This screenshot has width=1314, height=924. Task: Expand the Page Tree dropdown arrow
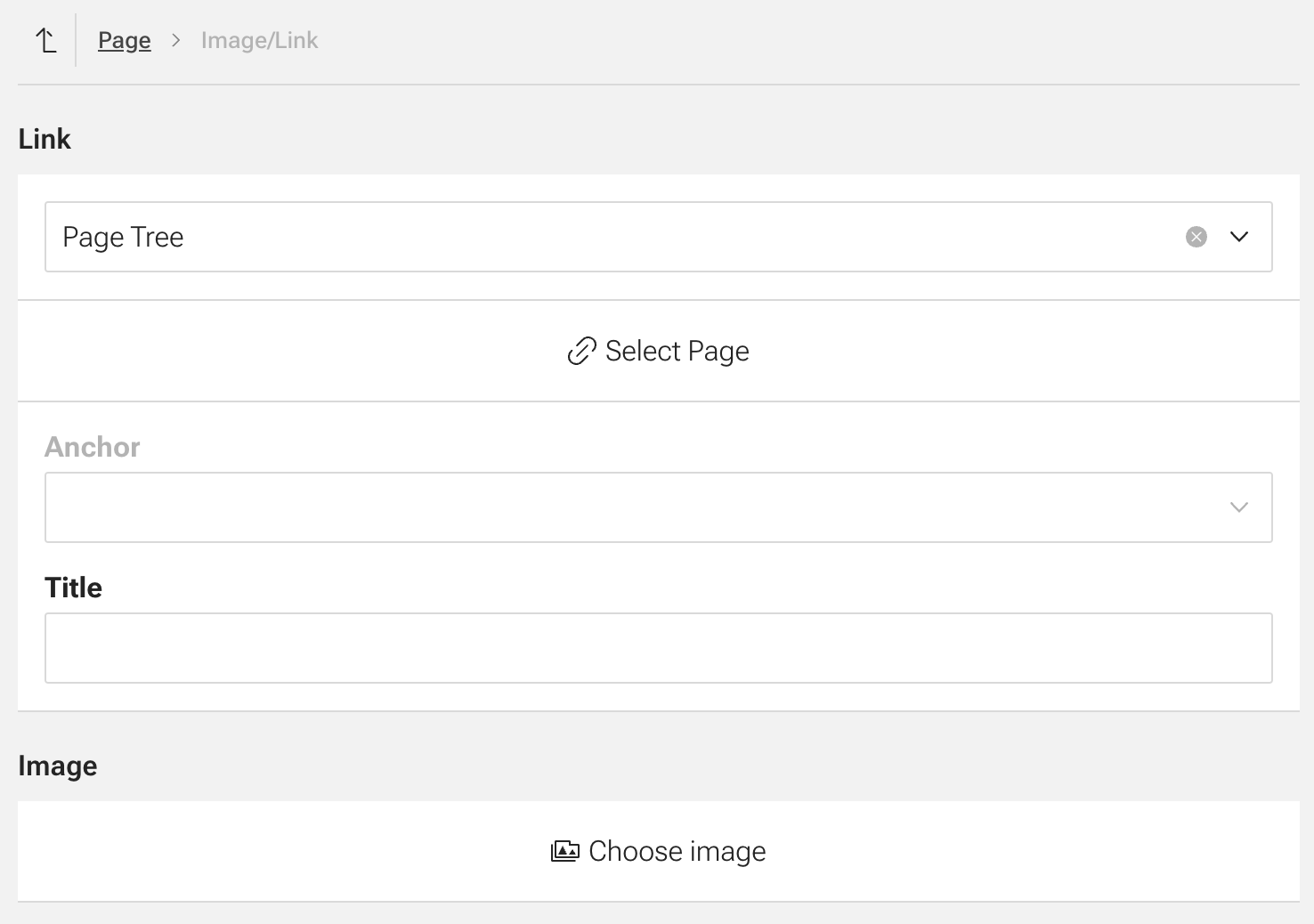(x=1239, y=237)
